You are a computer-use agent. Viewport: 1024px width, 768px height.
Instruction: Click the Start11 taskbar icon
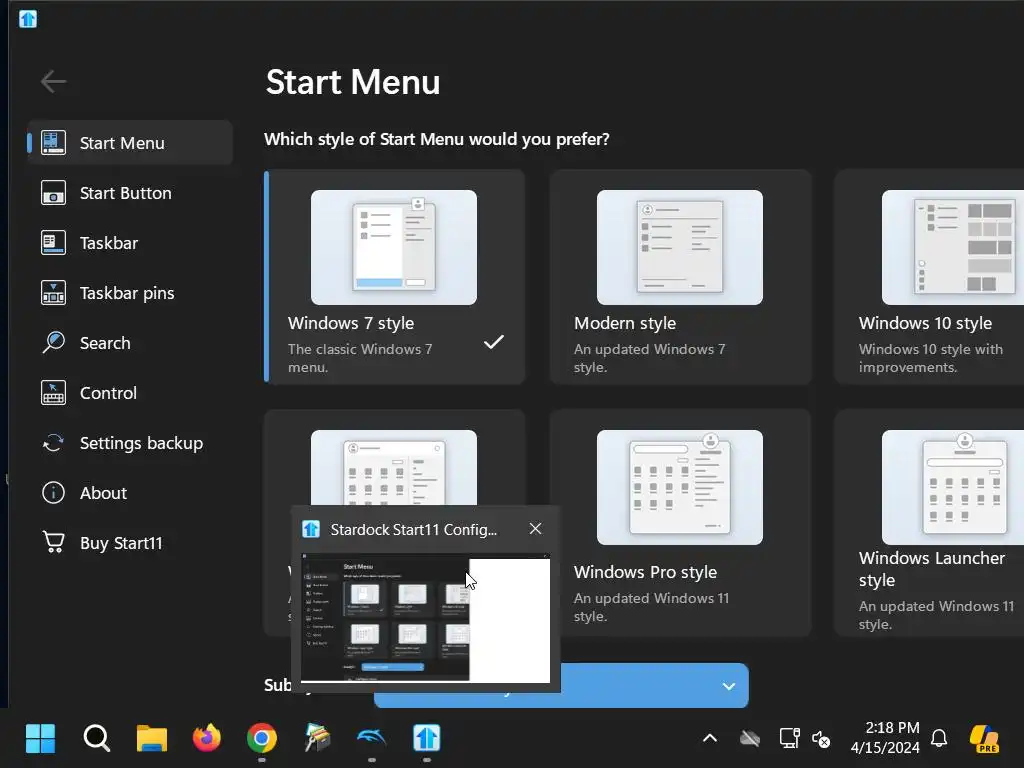click(x=426, y=739)
